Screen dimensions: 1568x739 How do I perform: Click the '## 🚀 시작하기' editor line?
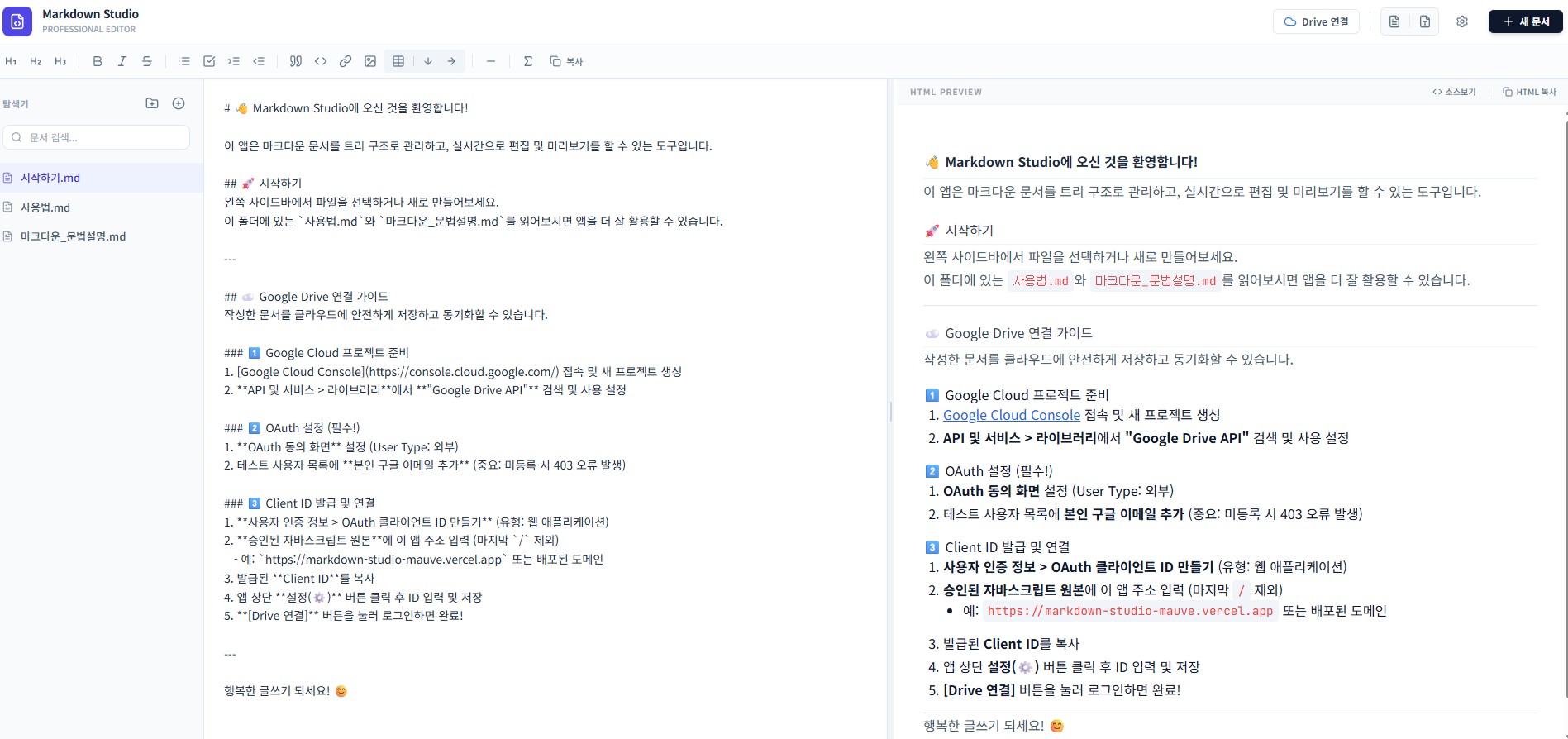(x=263, y=184)
